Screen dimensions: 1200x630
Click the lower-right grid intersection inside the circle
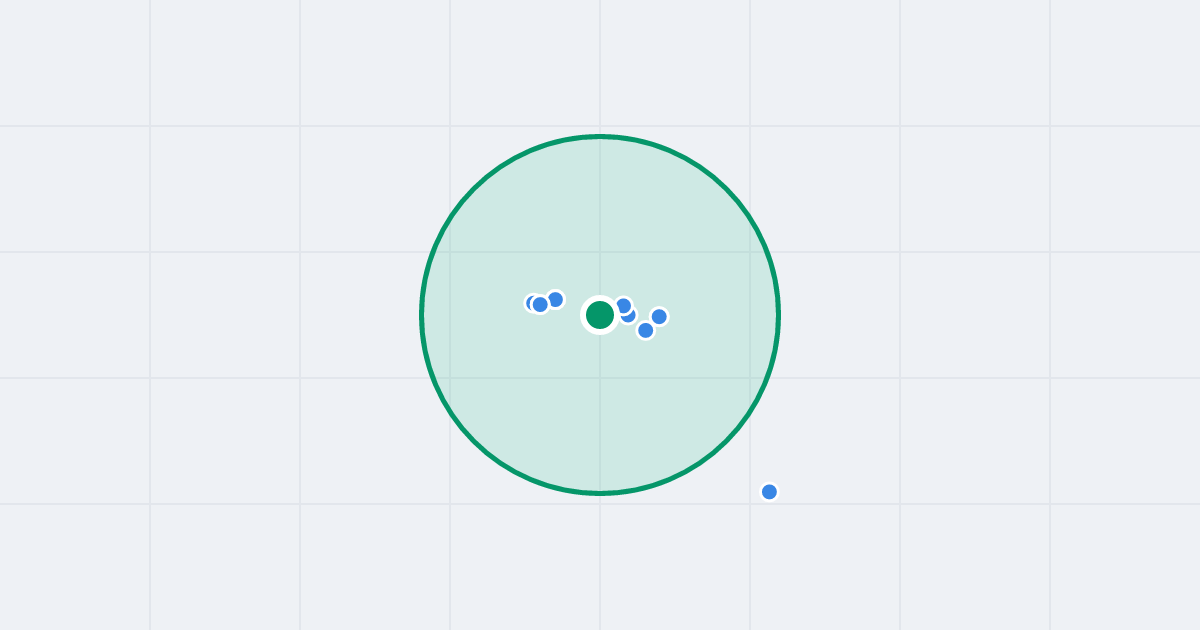(750, 378)
